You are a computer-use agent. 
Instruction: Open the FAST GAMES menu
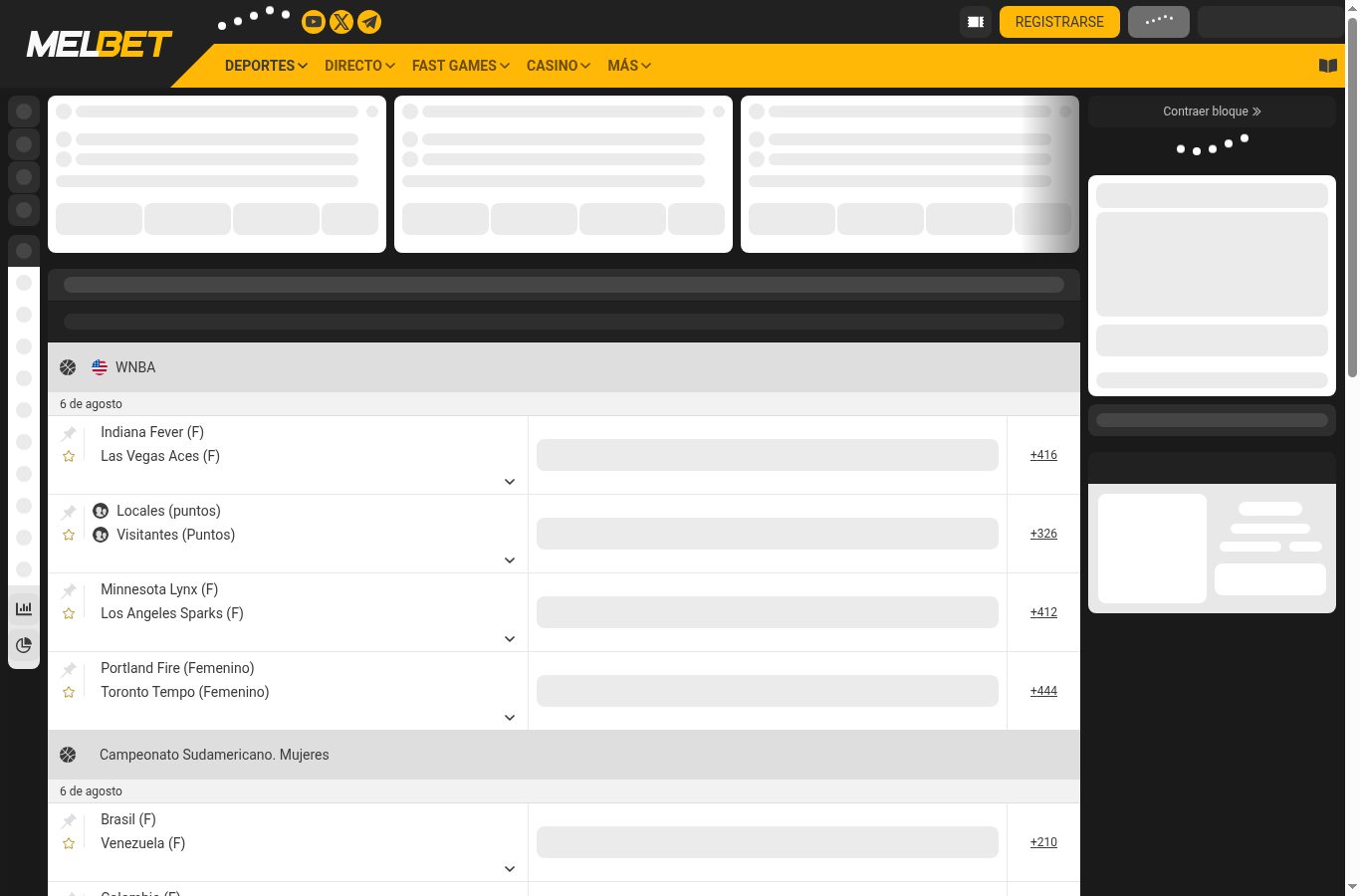[x=461, y=66]
